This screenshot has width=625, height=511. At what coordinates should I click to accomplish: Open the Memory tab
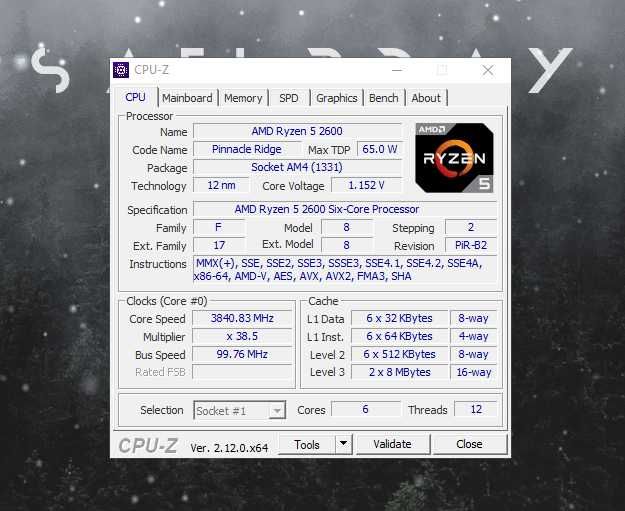(x=243, y=98)
